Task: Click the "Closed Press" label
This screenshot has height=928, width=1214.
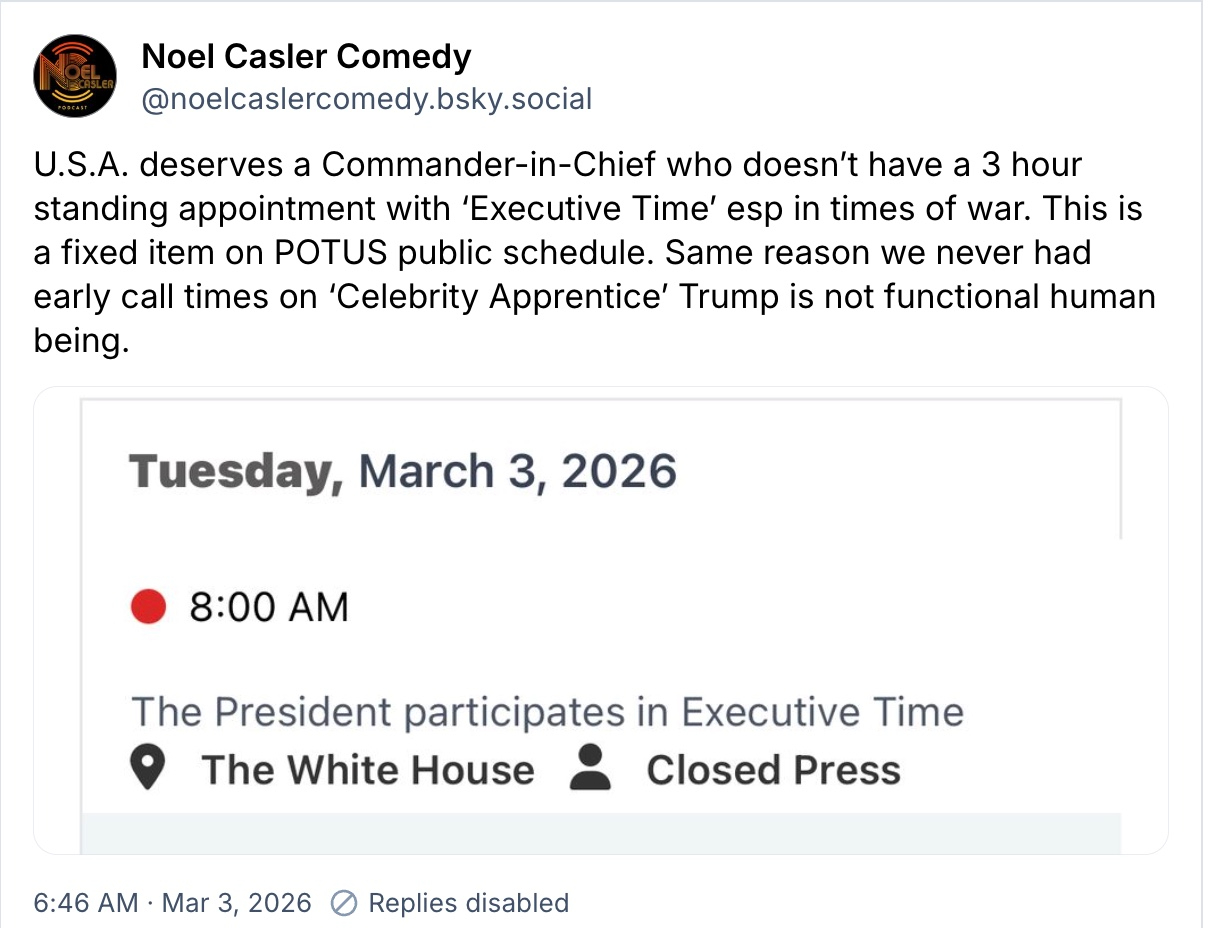Action: click(773, 770)
